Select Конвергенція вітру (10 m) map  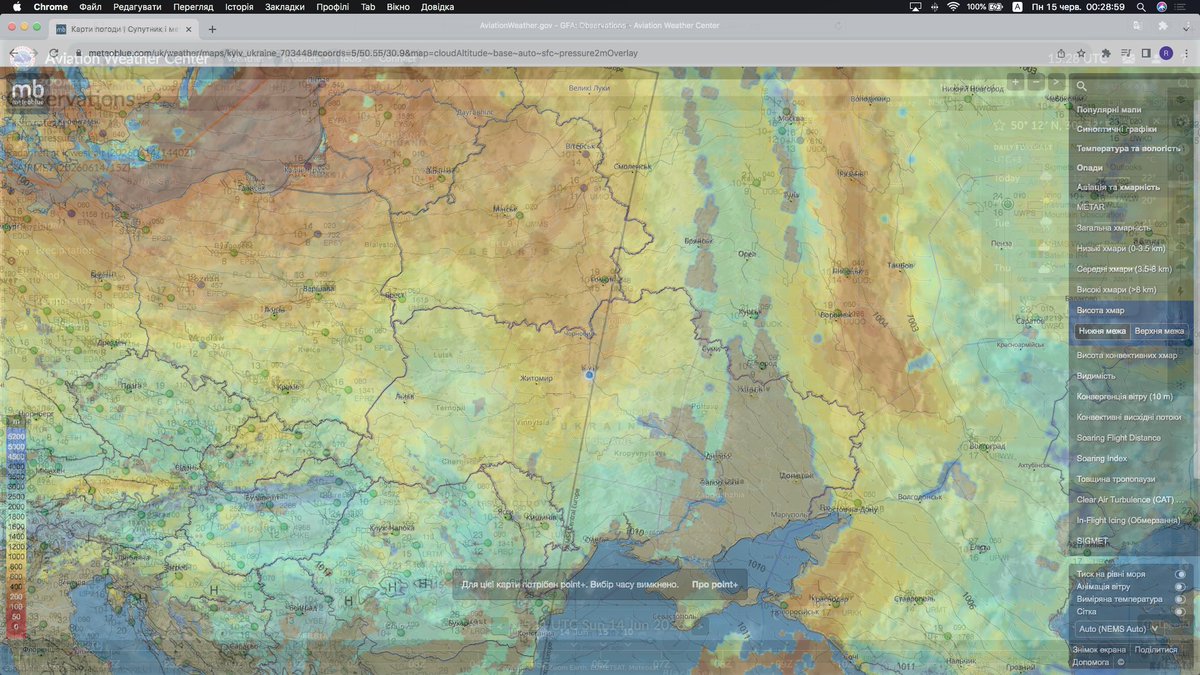(1127, 396)
